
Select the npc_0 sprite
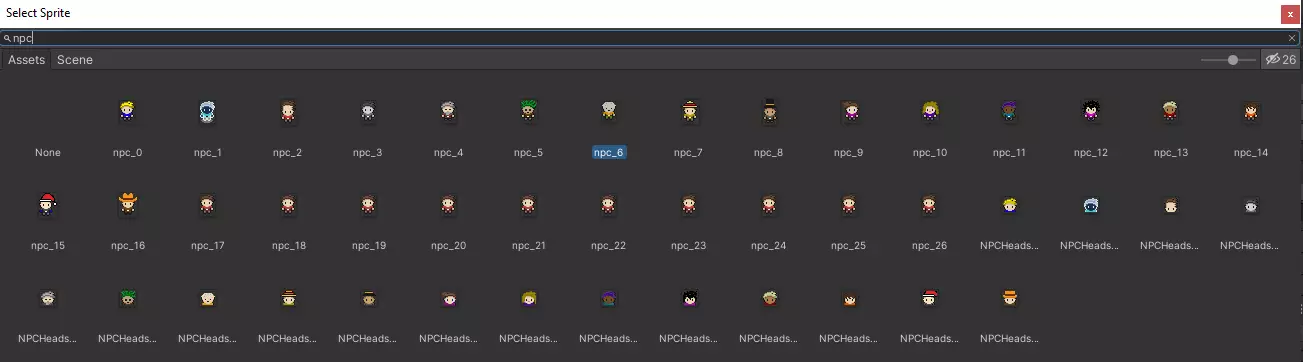(127, 112)
